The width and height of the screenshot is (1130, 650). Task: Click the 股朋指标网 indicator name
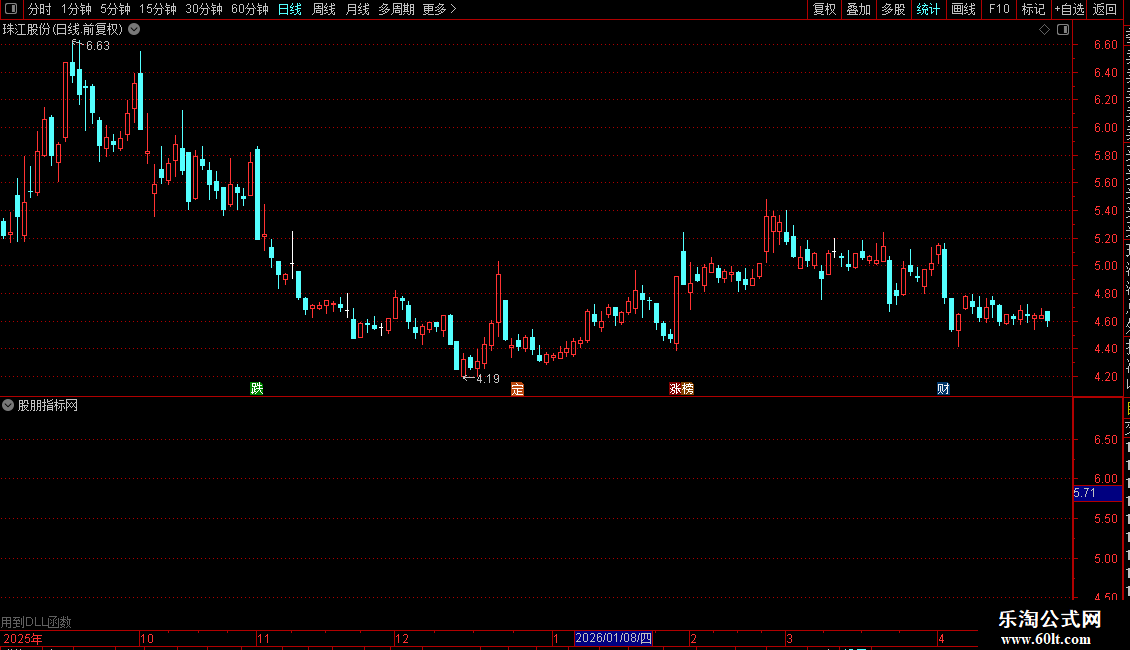click(x=48, y=406)
